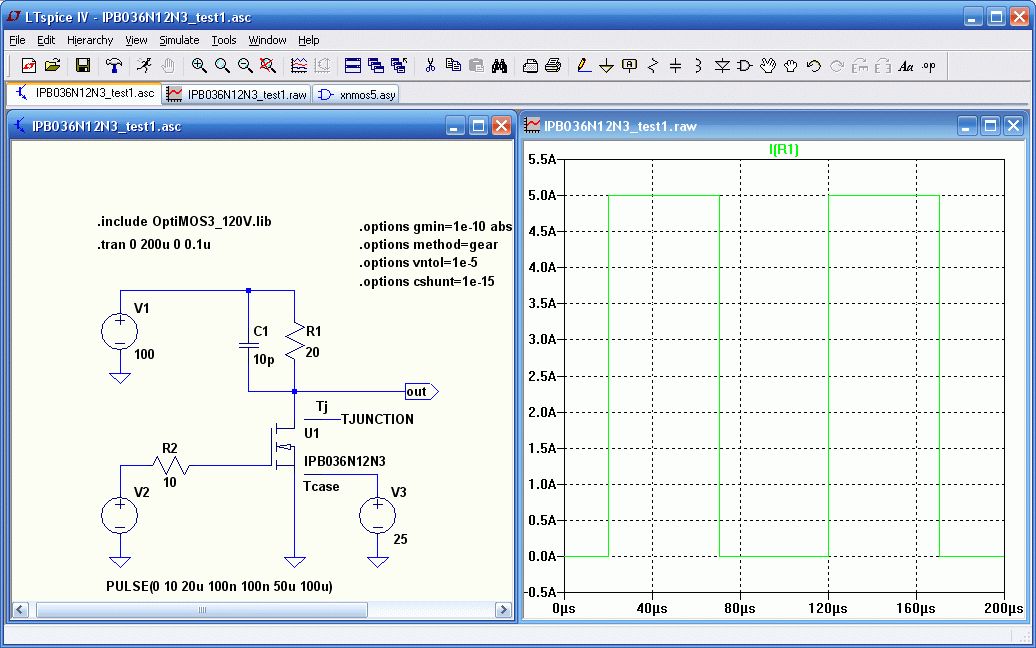Select the Inductor component tool
The width and height of the screenshot is (1036, 648).
pos(698,65)
